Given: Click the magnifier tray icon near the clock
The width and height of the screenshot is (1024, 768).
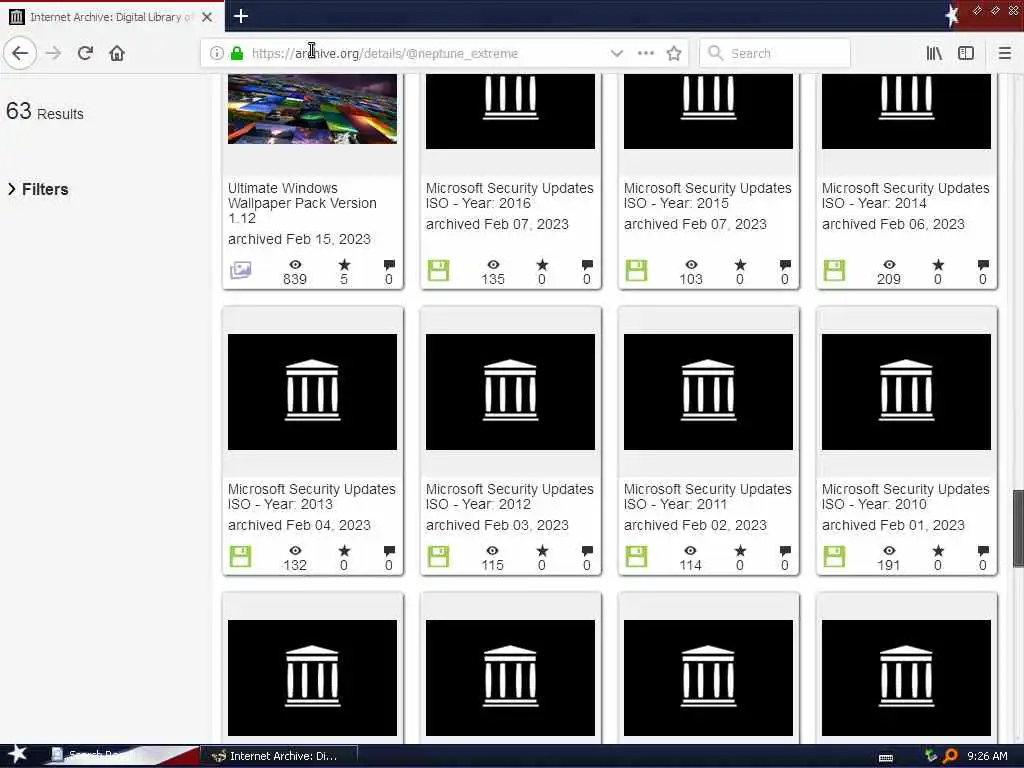Looking at the screenshot, I should point(950,756).
